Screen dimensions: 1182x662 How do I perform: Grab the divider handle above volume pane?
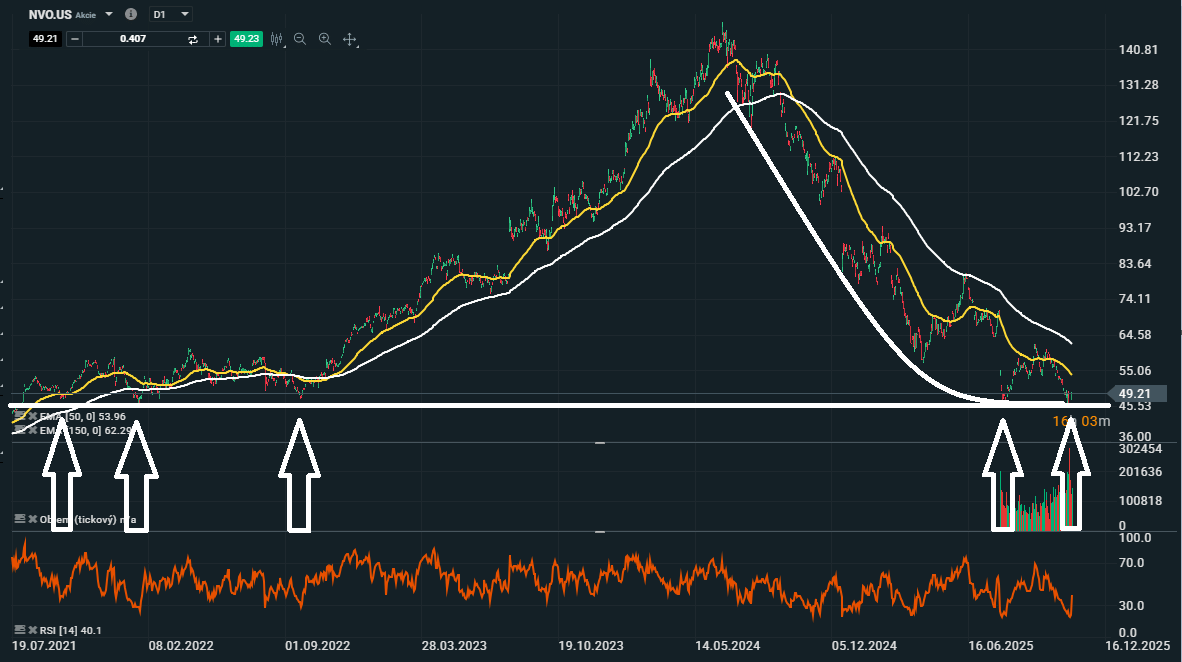(600, 442)
